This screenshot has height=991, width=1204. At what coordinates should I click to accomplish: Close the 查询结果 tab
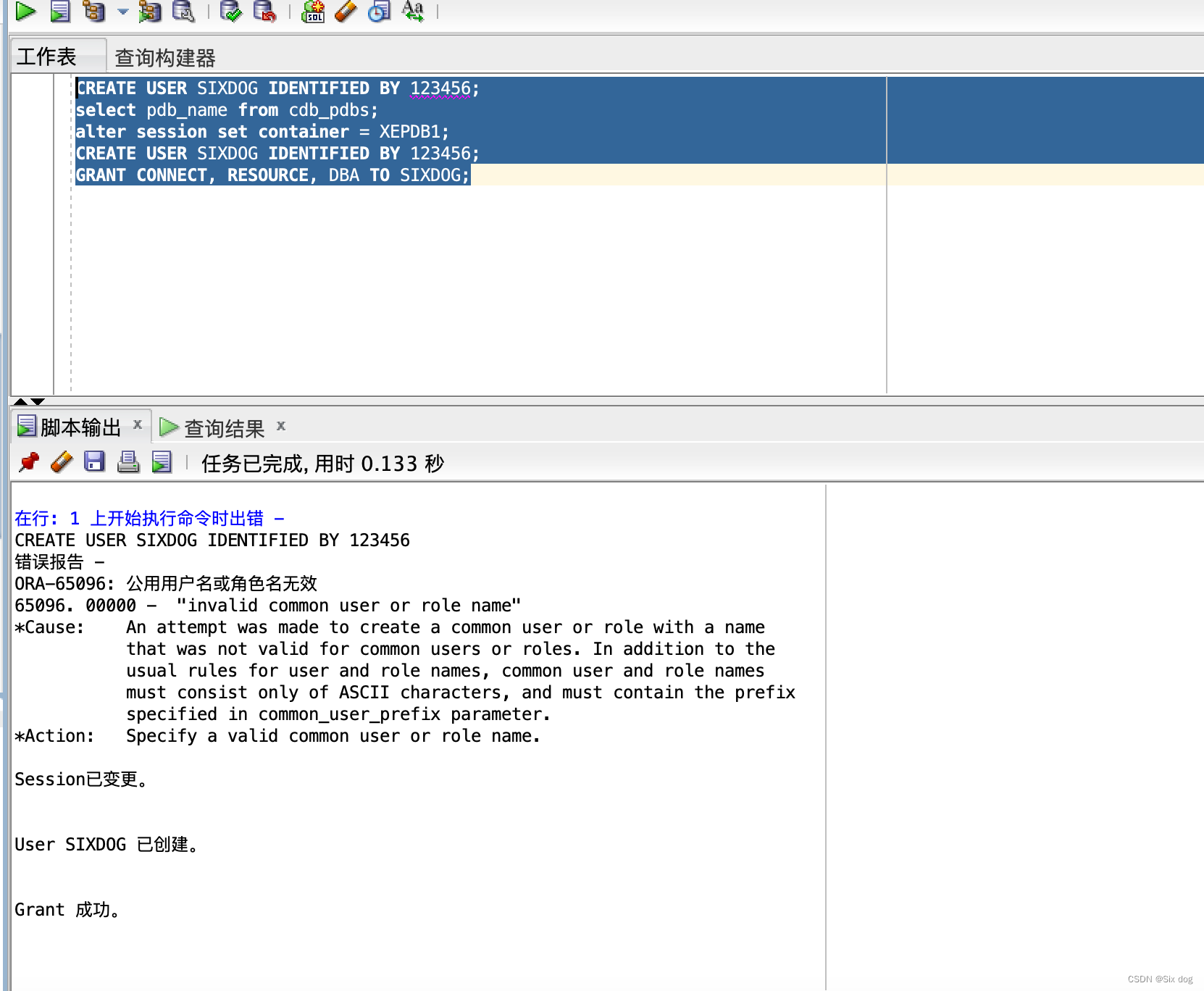[281, 426]
